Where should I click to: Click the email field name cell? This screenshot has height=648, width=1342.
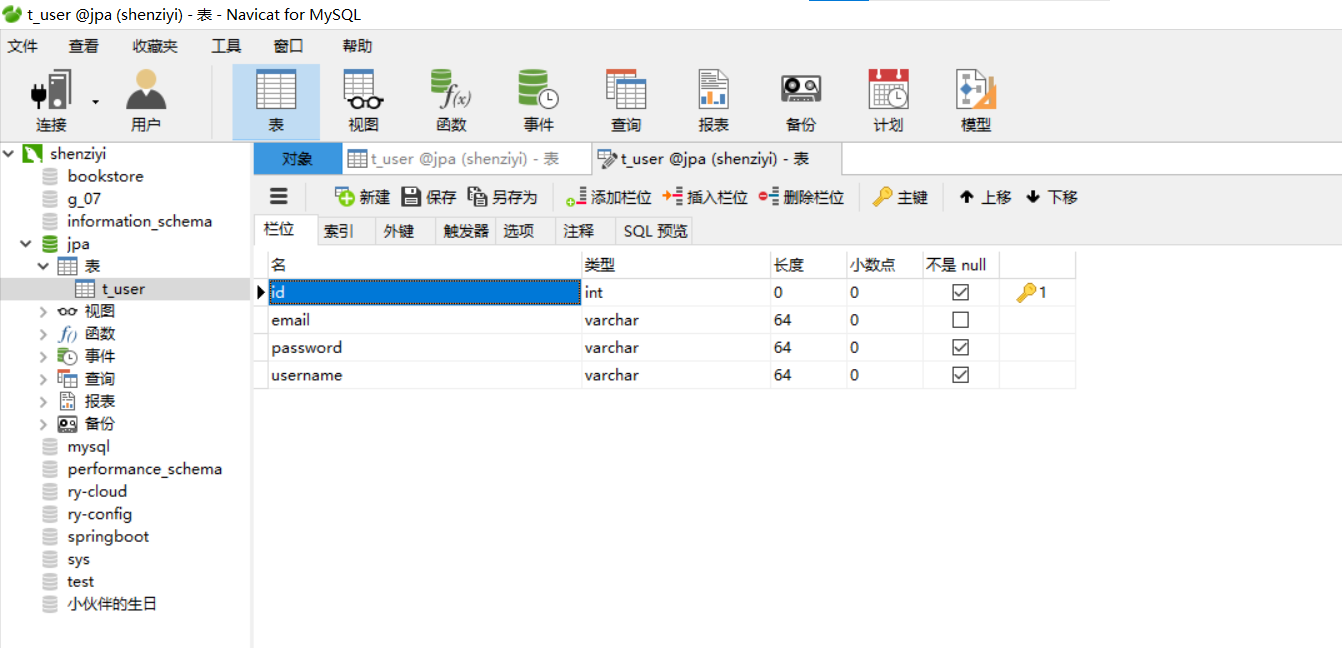point(426,320)
